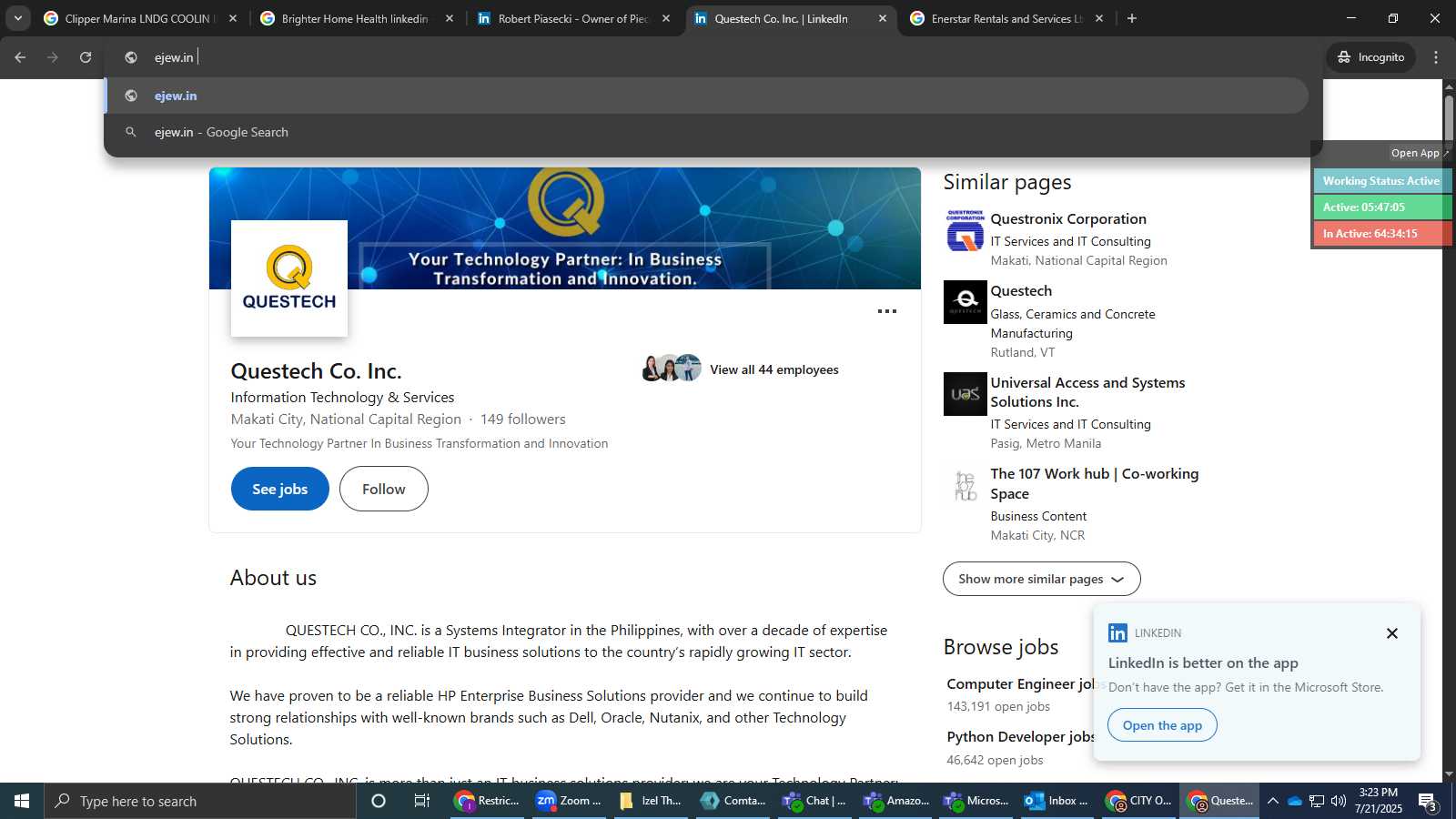The height and width of the screenshot is (819, 1456).
Task: Open the tab search dropdown arrow
Action: tap(18, 18)
